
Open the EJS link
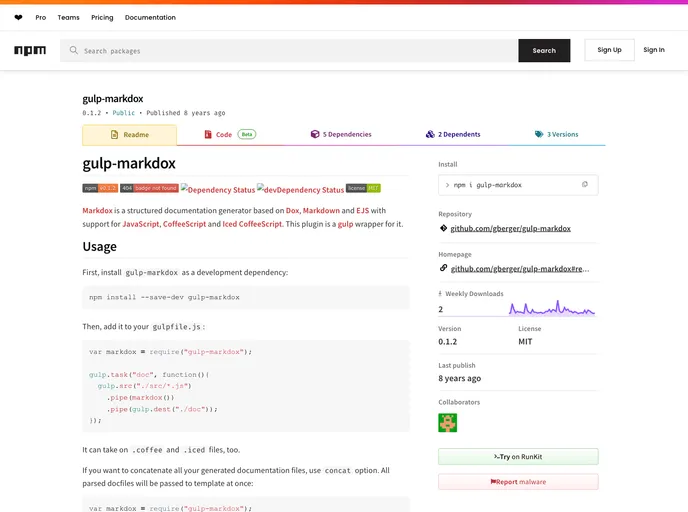coord(362,211)
